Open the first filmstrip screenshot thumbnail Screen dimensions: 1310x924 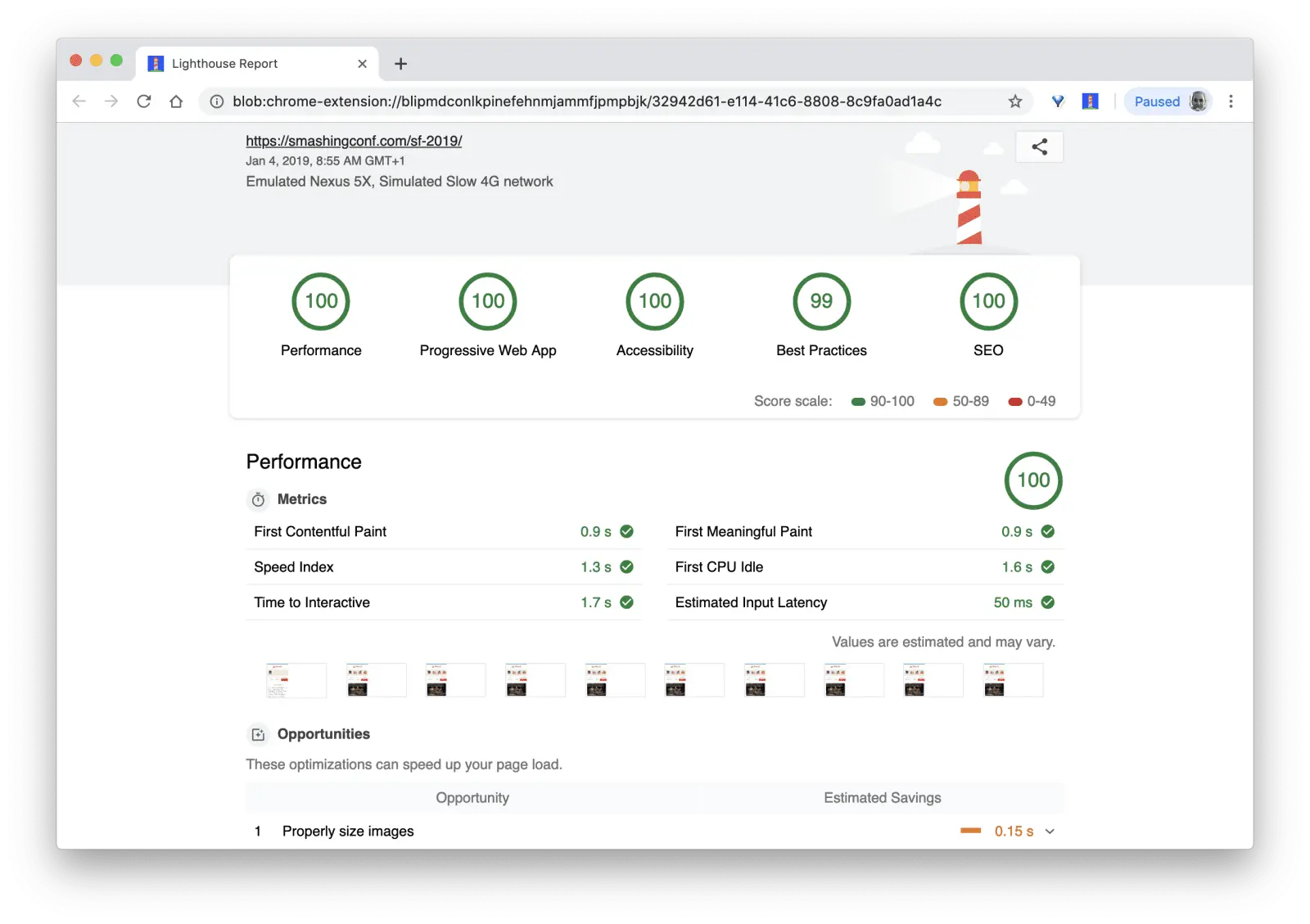tap(296, 680)
